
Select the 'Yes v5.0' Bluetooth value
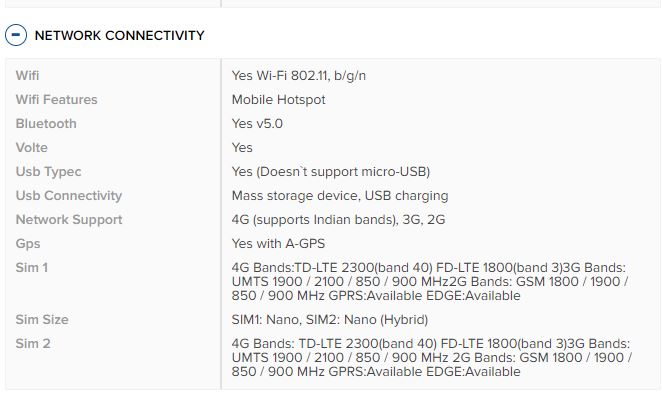pos(257,124)
